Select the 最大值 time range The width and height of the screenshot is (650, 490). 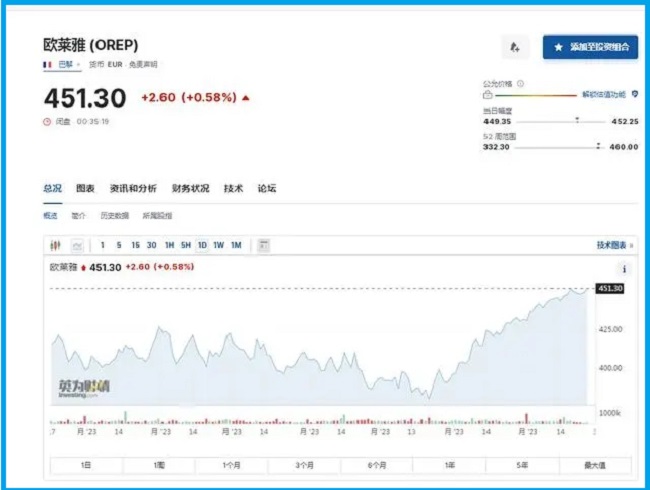595,465
